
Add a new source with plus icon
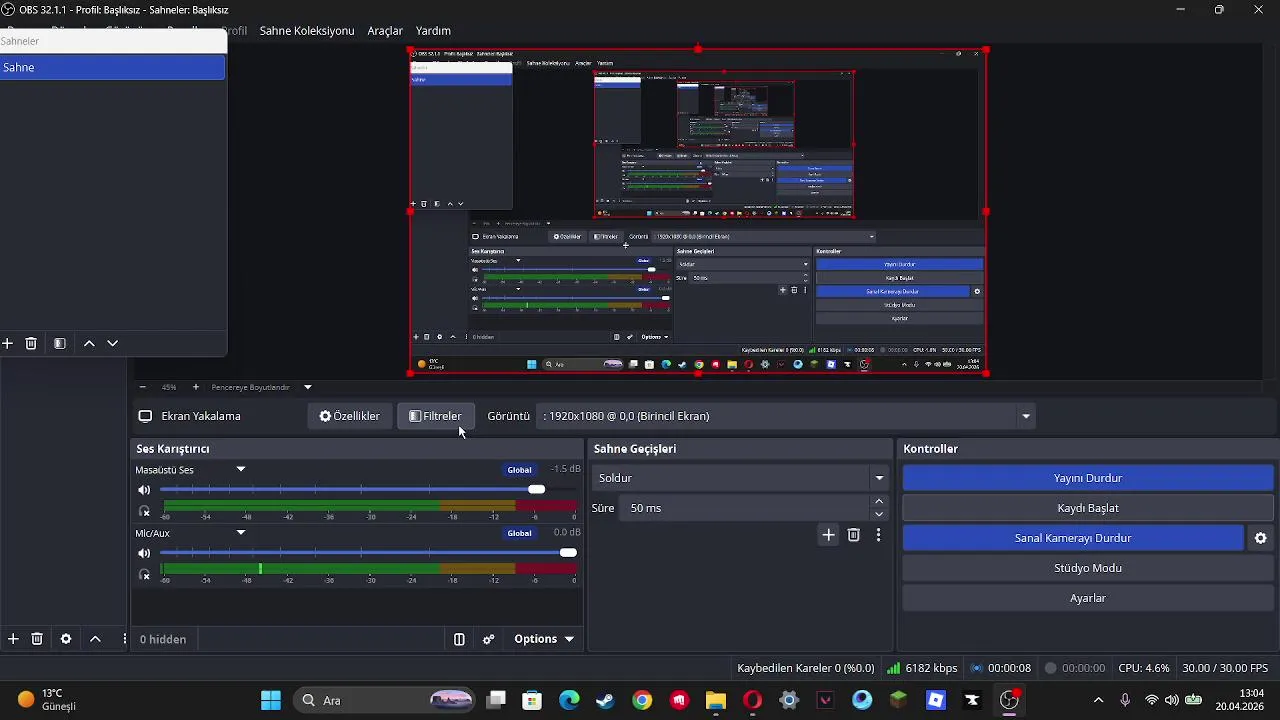point(13,639)
